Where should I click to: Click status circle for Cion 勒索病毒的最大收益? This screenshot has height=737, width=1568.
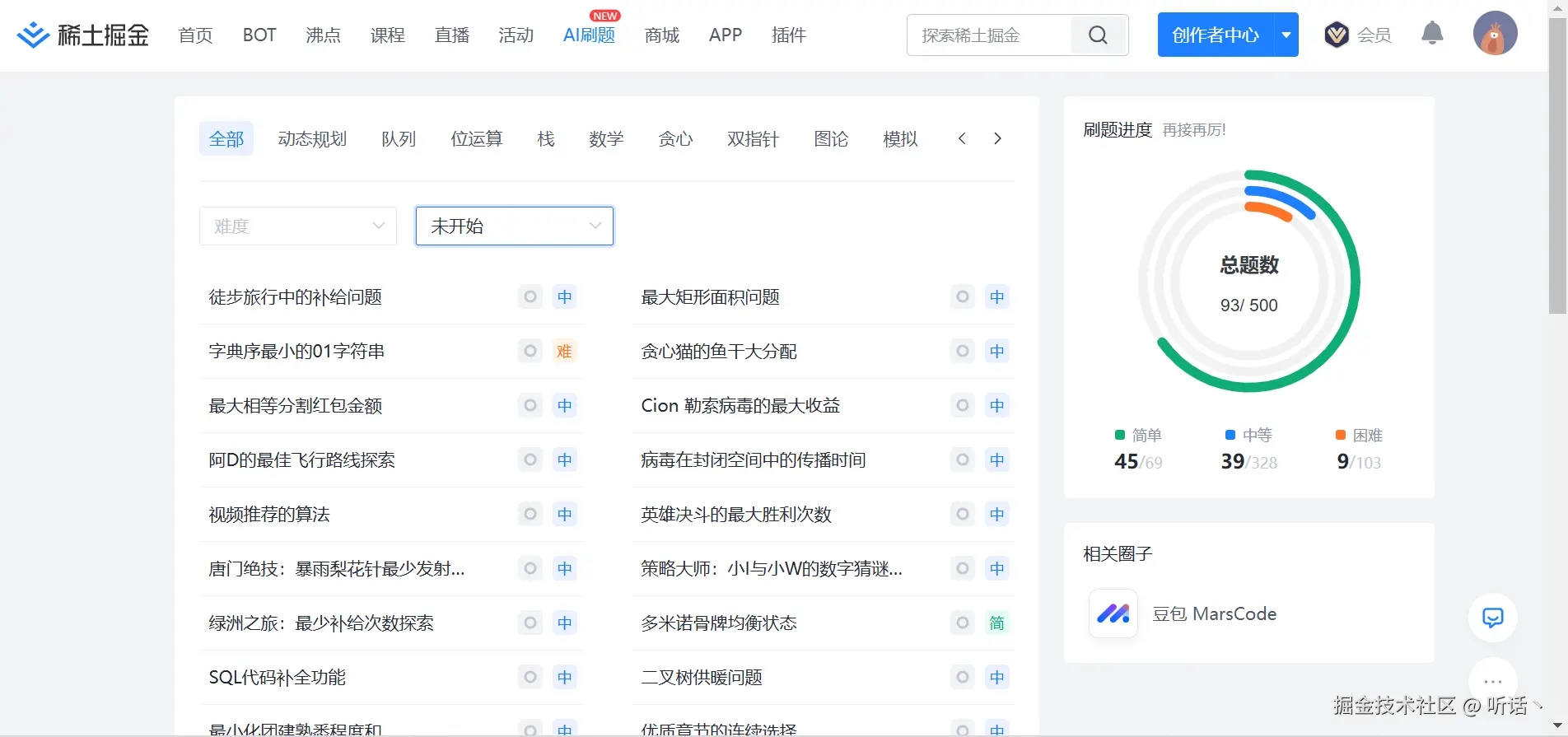pyautogui.click(x=963, y=405)
